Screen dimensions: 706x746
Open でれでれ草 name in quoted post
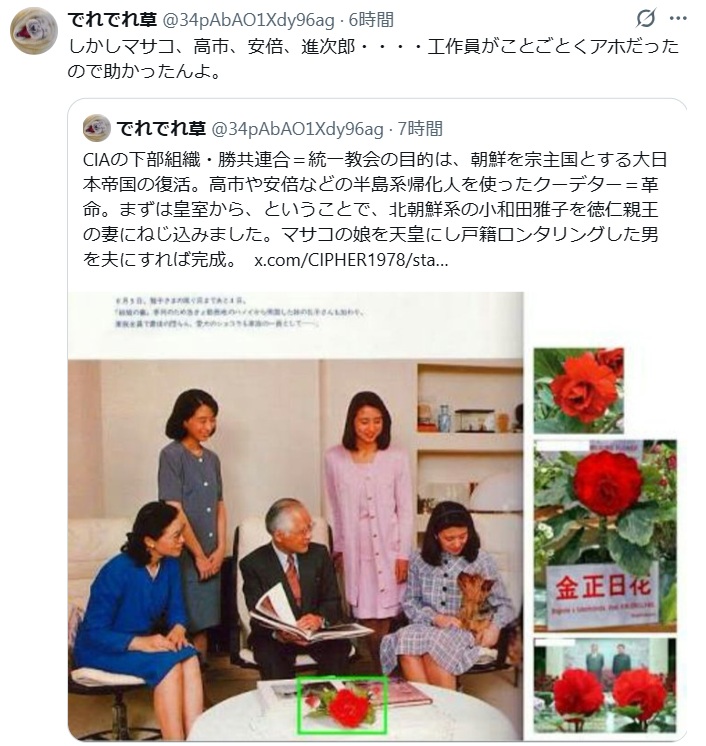pos(161,128)
